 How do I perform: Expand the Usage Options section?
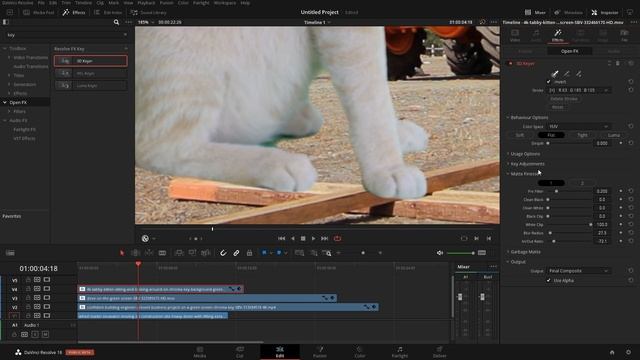[x=525, y=154]
